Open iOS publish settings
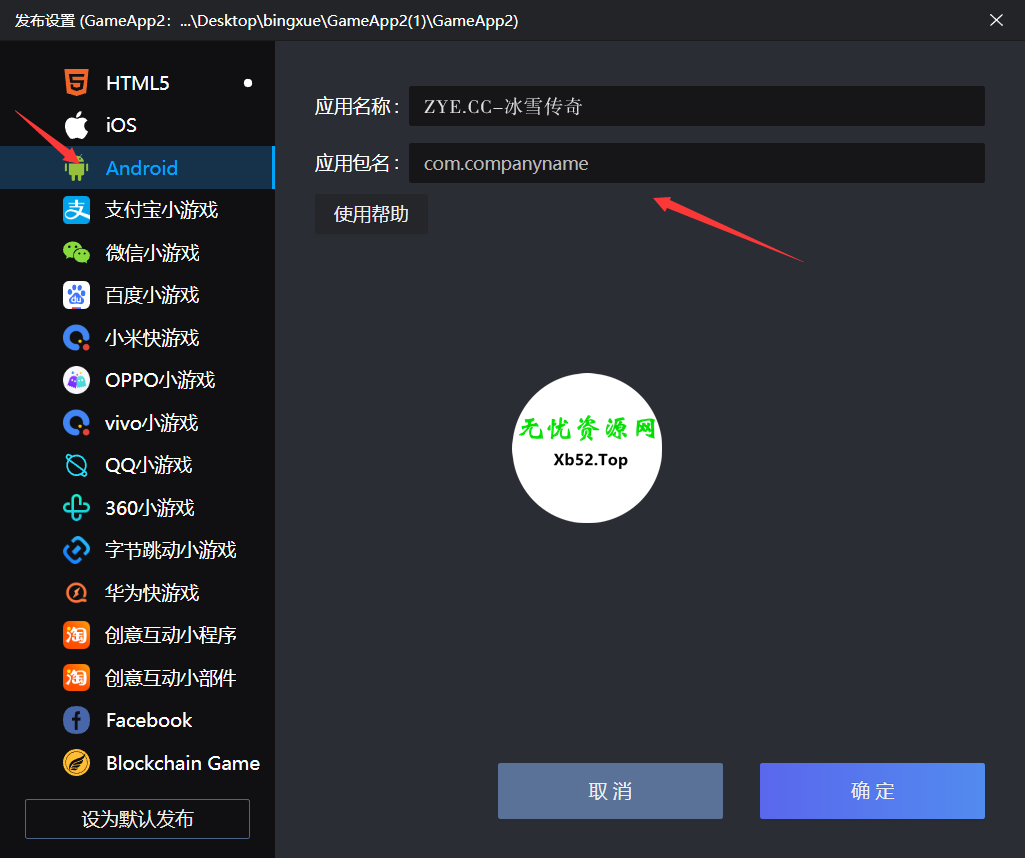The height and width of the screenshot is (858, 1025). (x=137, y=125)
